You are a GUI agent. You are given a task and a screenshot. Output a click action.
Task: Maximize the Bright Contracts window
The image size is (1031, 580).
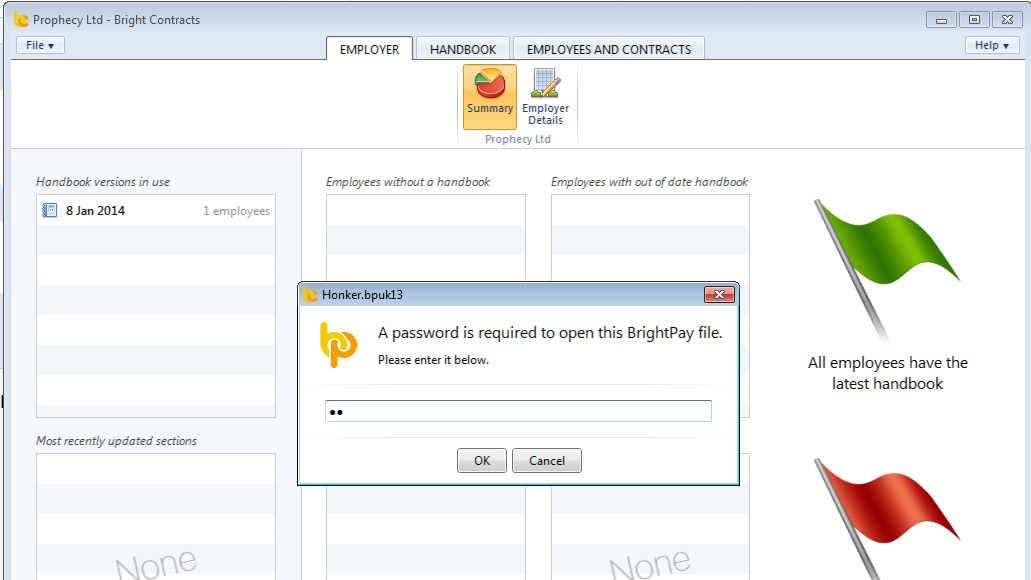974,20
